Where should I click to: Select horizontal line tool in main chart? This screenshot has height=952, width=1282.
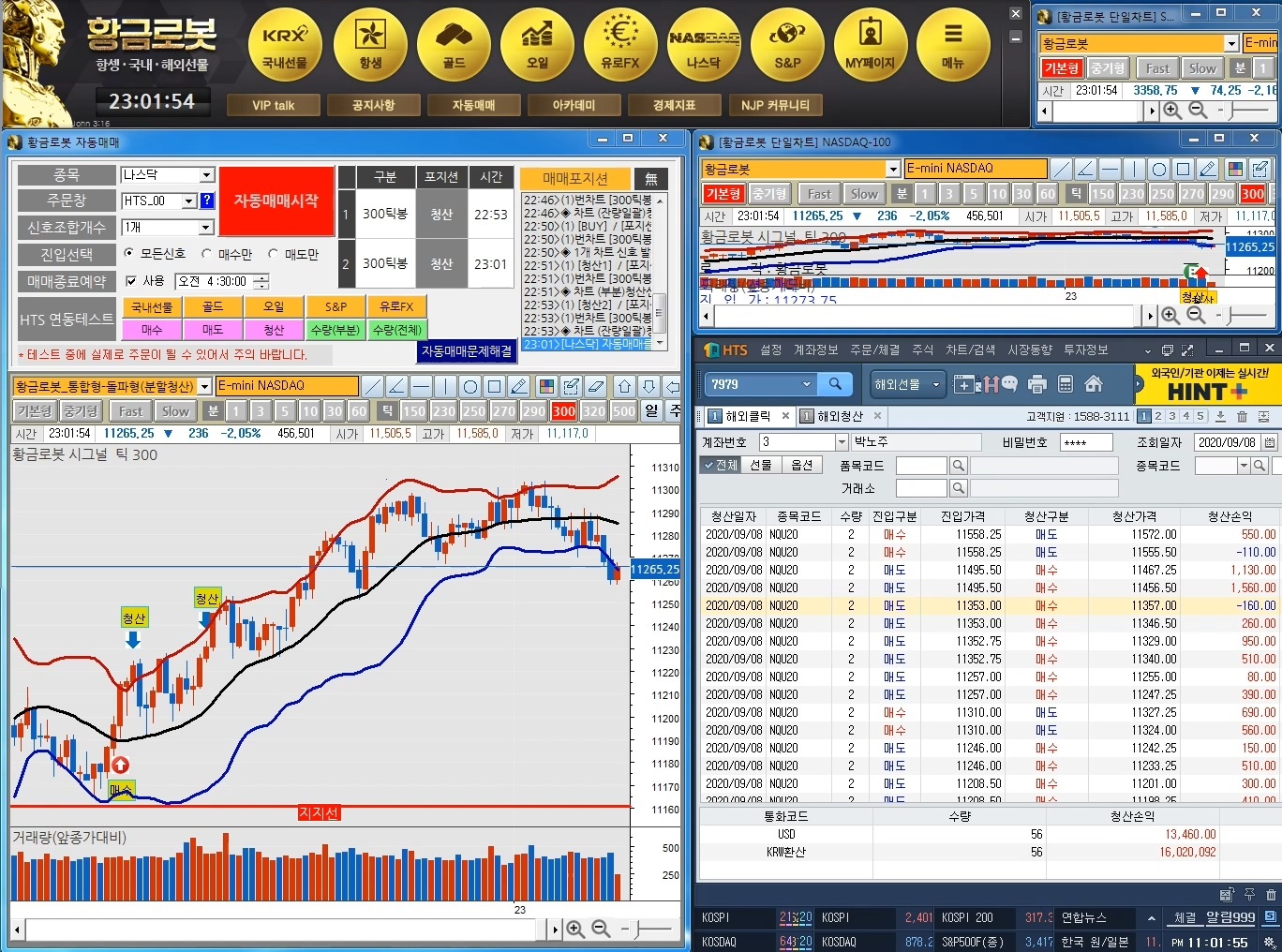421,386
